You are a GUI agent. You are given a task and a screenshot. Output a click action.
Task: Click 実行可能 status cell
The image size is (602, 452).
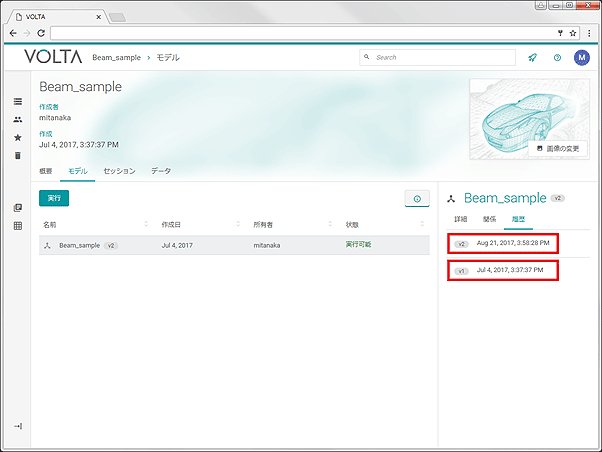[358, 245]
